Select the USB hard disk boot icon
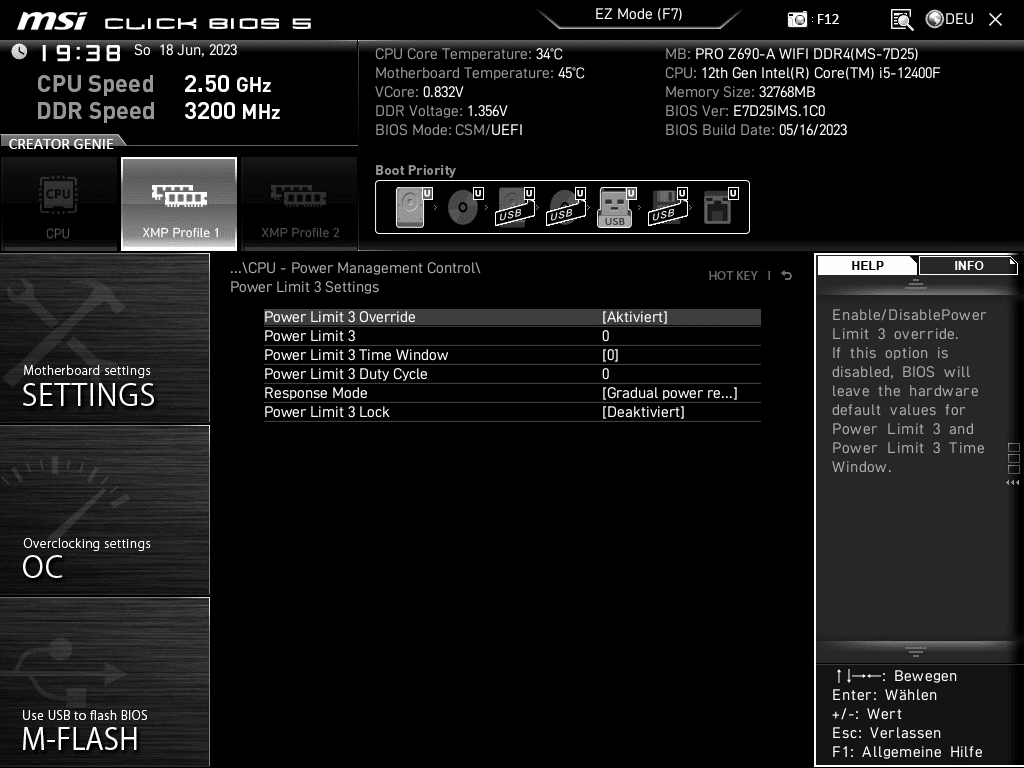Screen dimensions: 1024x768 515,207
